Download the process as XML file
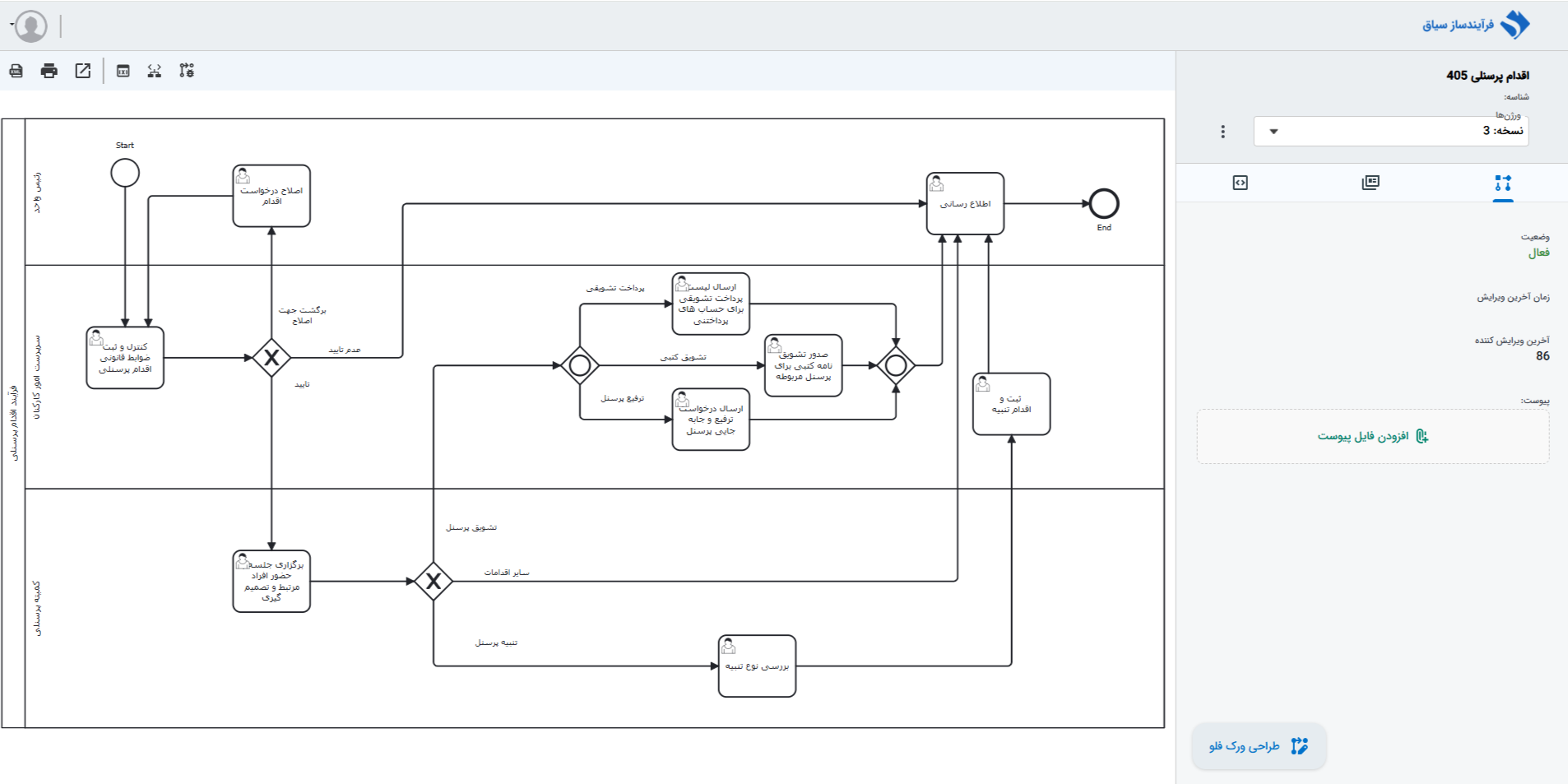Image resolution: width=1568 pixels, height=784 pixels. 16,71
